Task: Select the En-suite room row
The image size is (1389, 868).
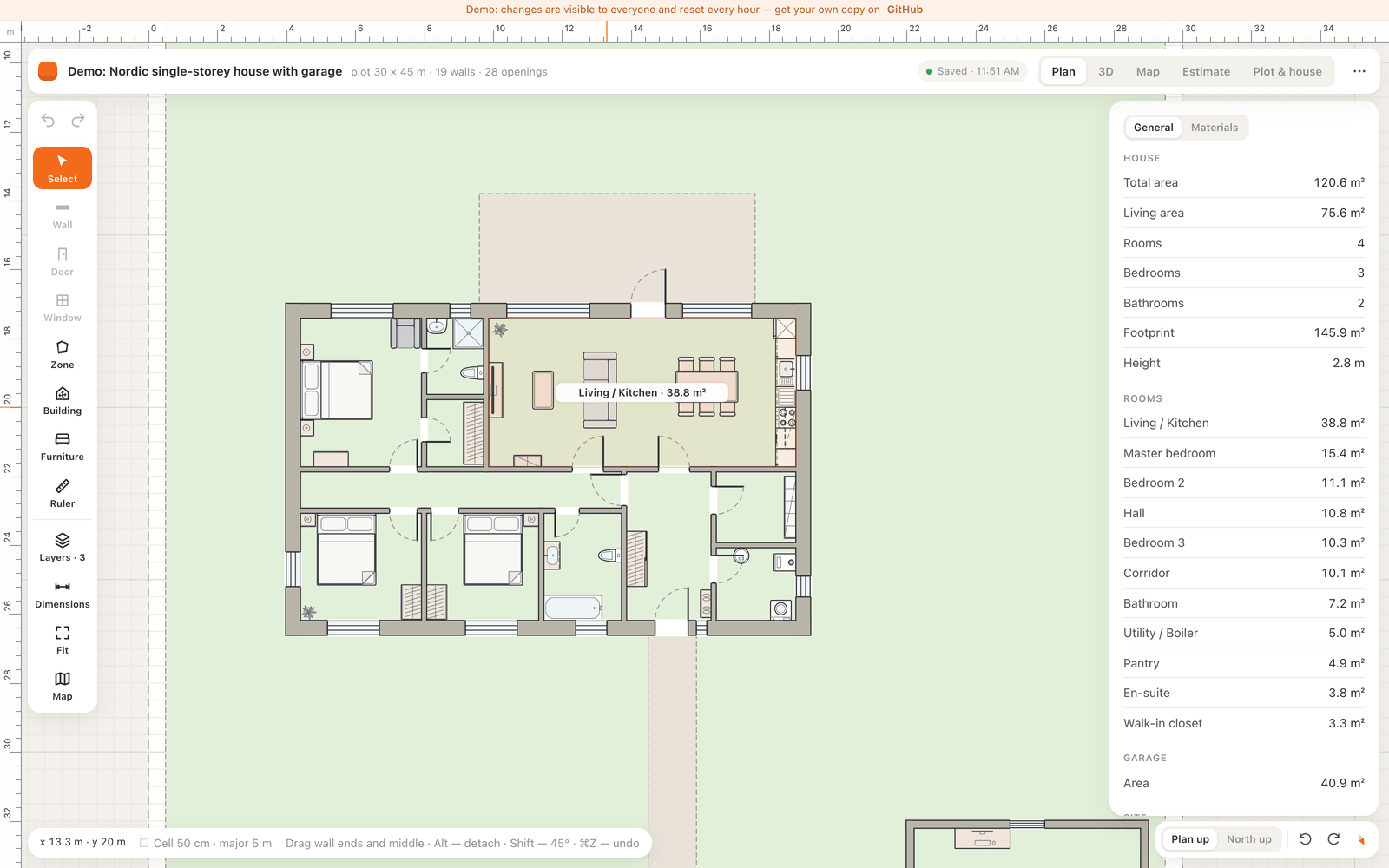Action: point(1243,693)
